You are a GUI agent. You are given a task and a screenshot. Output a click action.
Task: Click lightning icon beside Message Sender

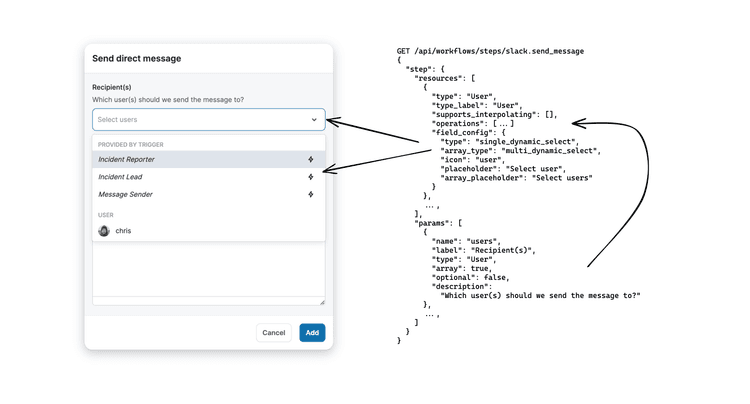pyautogui.click(x=311, y=194)
